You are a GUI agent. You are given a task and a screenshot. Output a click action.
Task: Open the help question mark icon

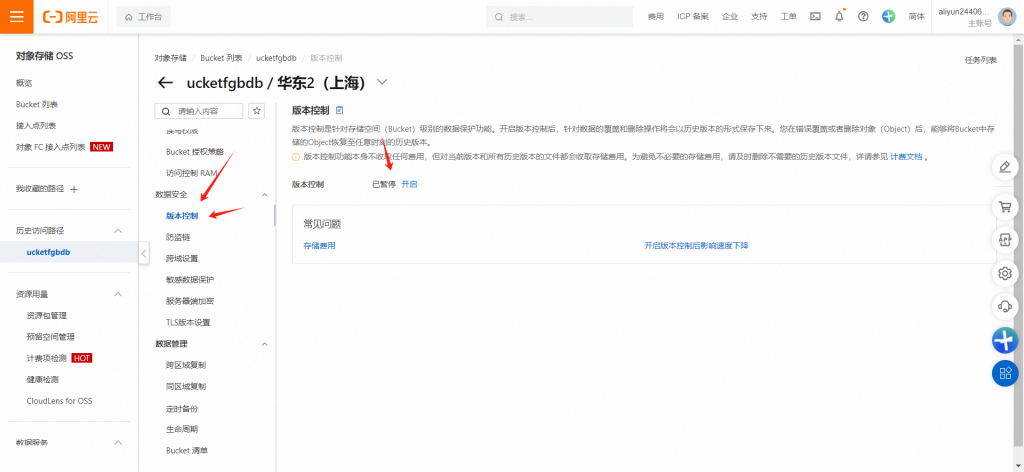(x=863, y=17)
